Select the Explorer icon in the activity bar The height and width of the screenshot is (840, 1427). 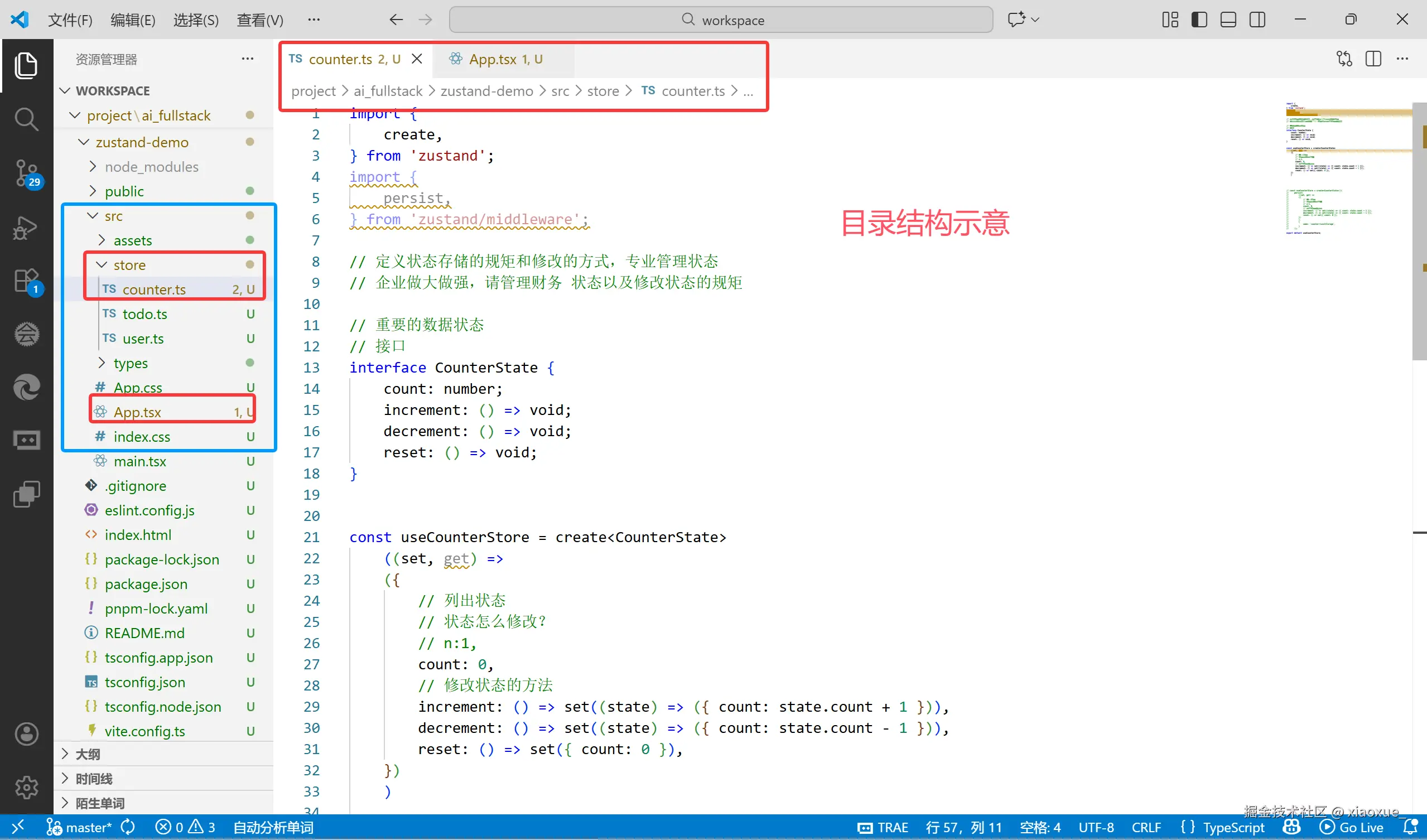coord(27,65)
